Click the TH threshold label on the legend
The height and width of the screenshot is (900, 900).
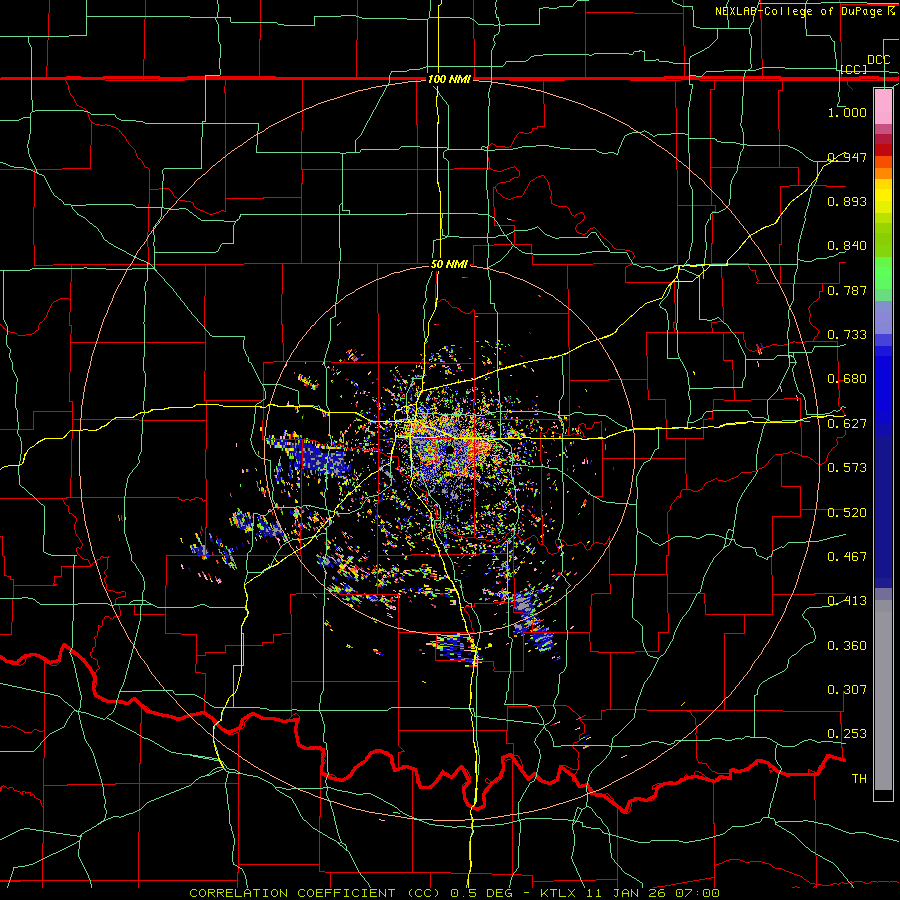point(859,779)
